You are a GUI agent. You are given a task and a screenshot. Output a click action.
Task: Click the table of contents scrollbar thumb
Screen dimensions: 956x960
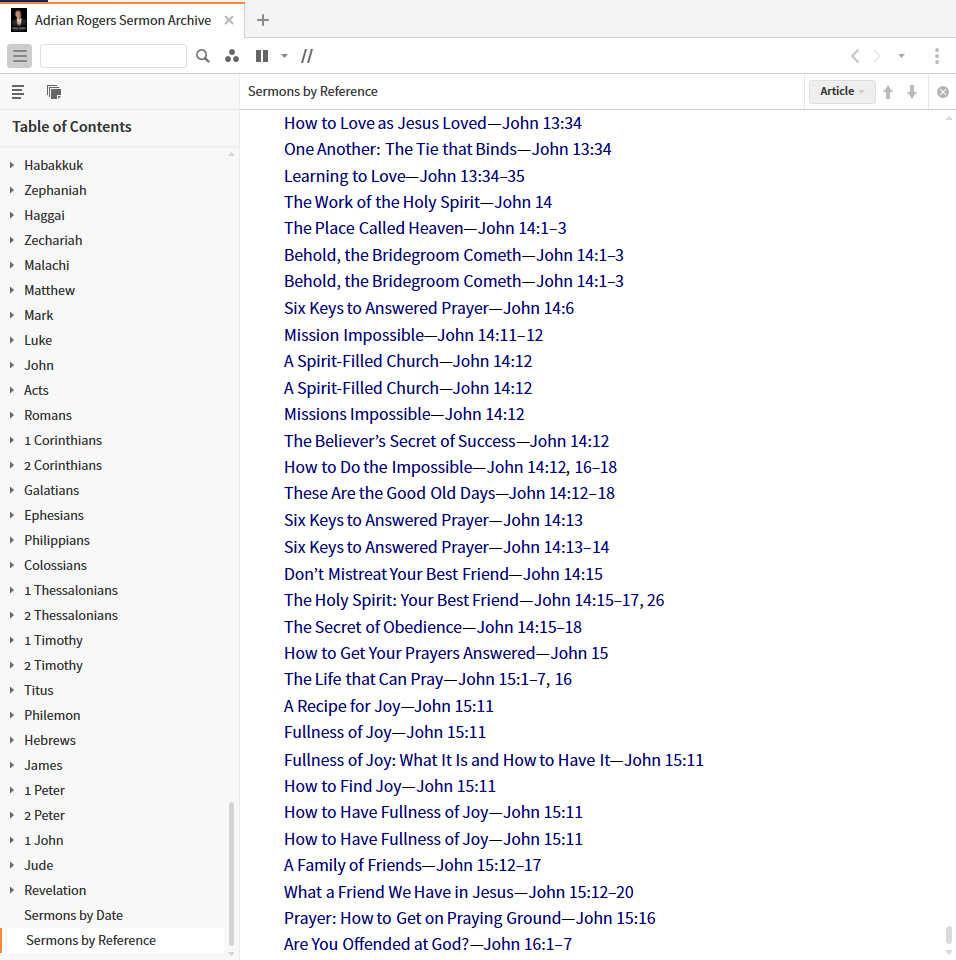231,874
